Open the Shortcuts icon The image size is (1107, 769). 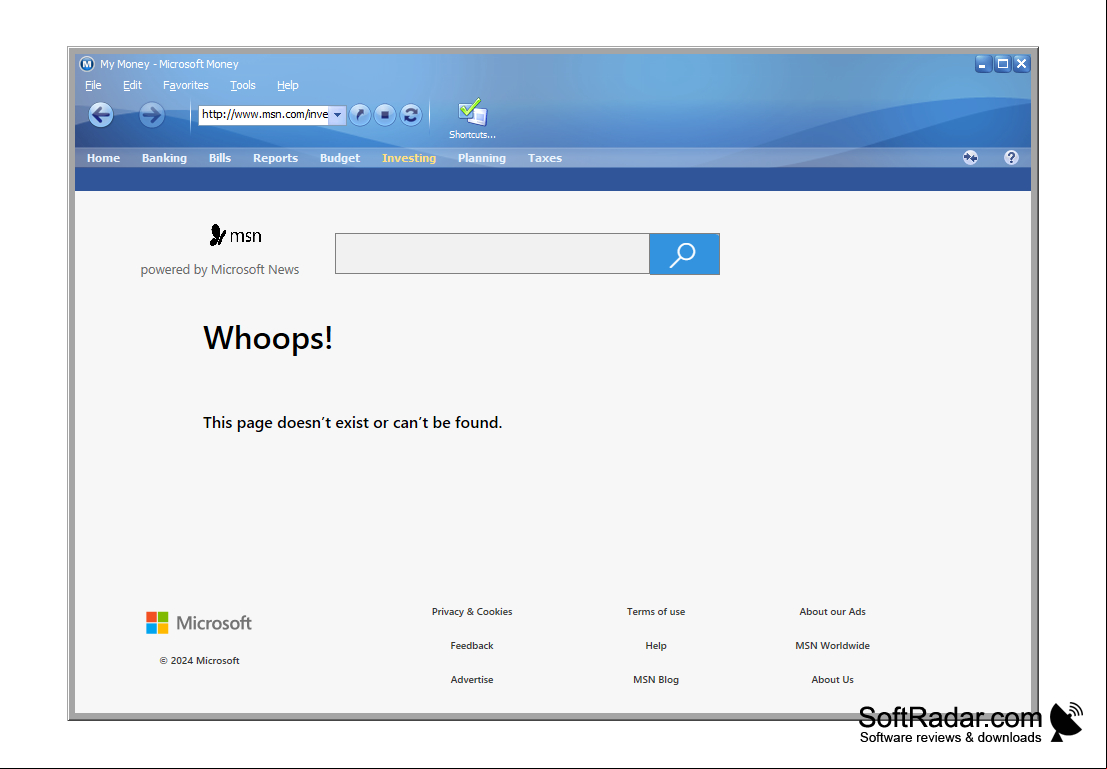(x=472, y=118)
